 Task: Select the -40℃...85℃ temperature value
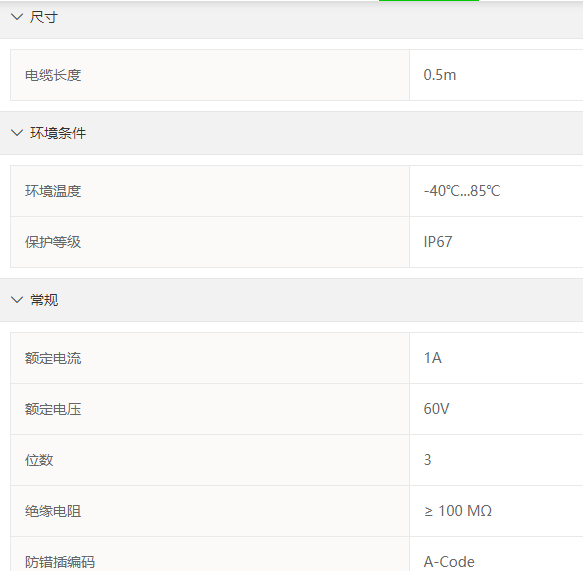pos(462,191)
